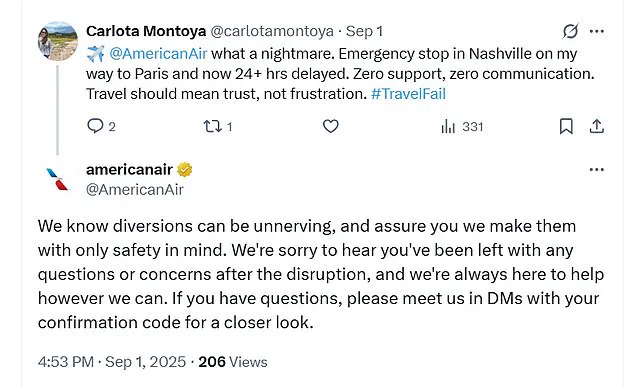Open the three-dot menu on Carlota's tweet
Screen dimensions: 634x387
pyautogui.click(x=597, y=31)
